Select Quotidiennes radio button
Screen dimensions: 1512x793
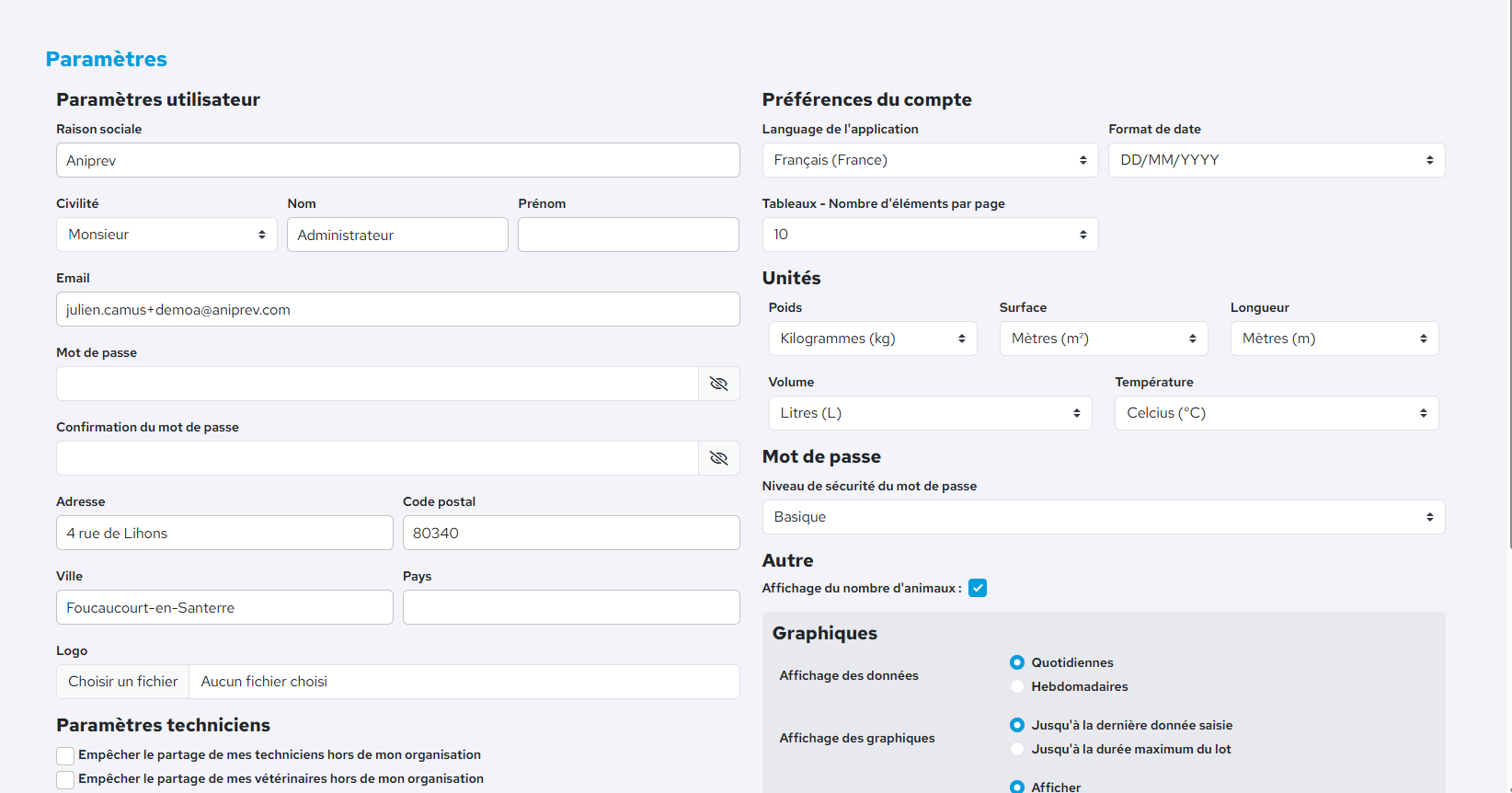coord(1017,662)
